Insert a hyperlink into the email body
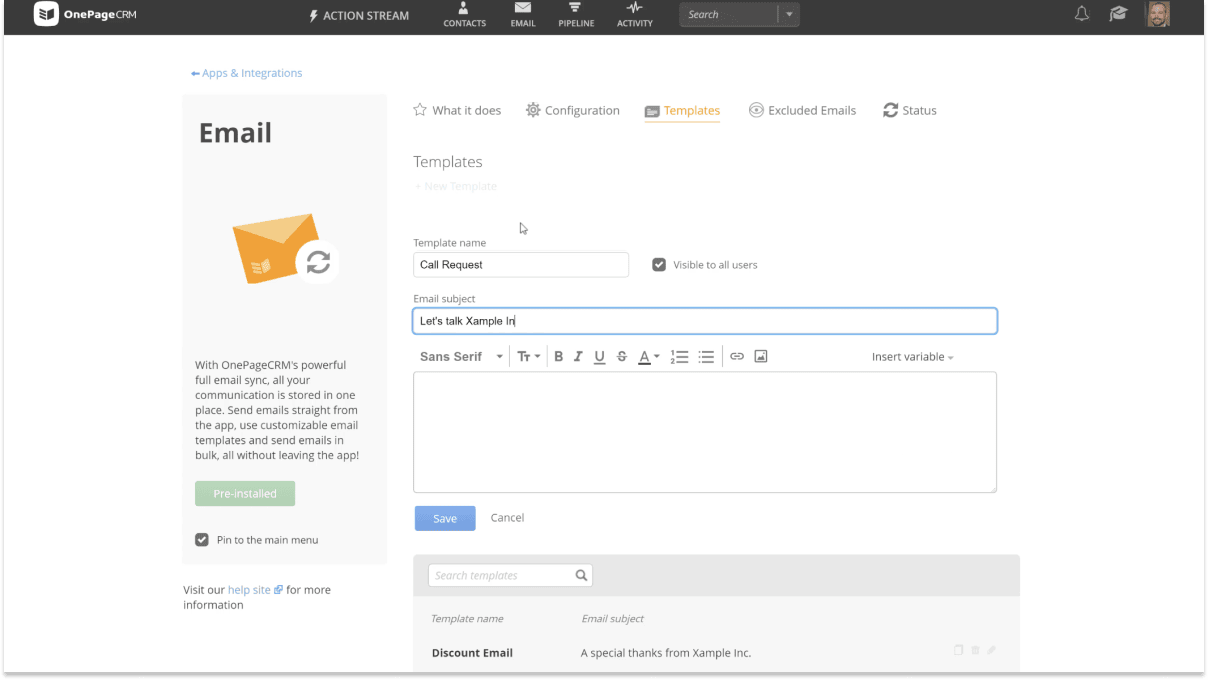Viewport: 1208px width, 680px height. [737, 356]
